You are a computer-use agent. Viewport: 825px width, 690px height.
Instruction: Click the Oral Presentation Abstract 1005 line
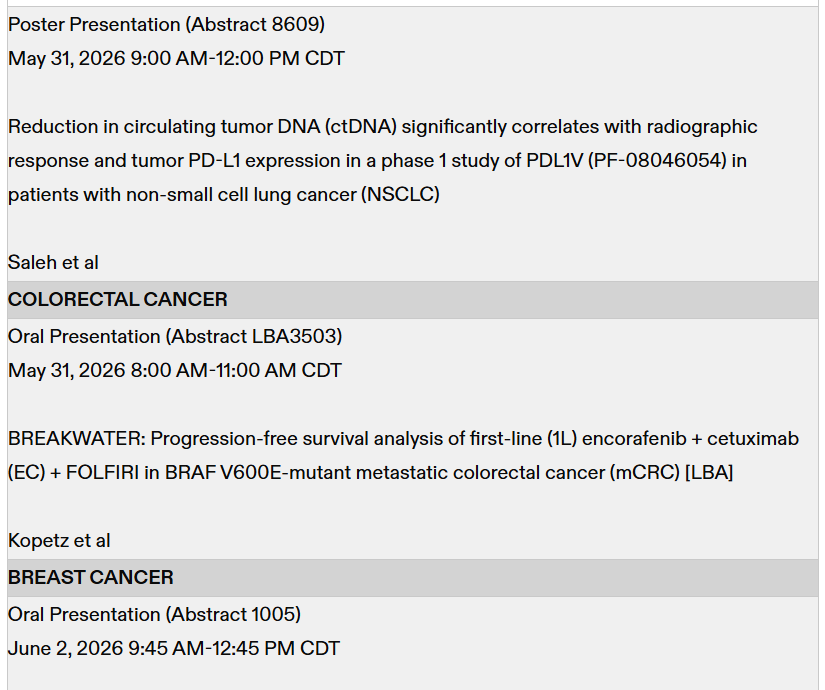(154, 614)
